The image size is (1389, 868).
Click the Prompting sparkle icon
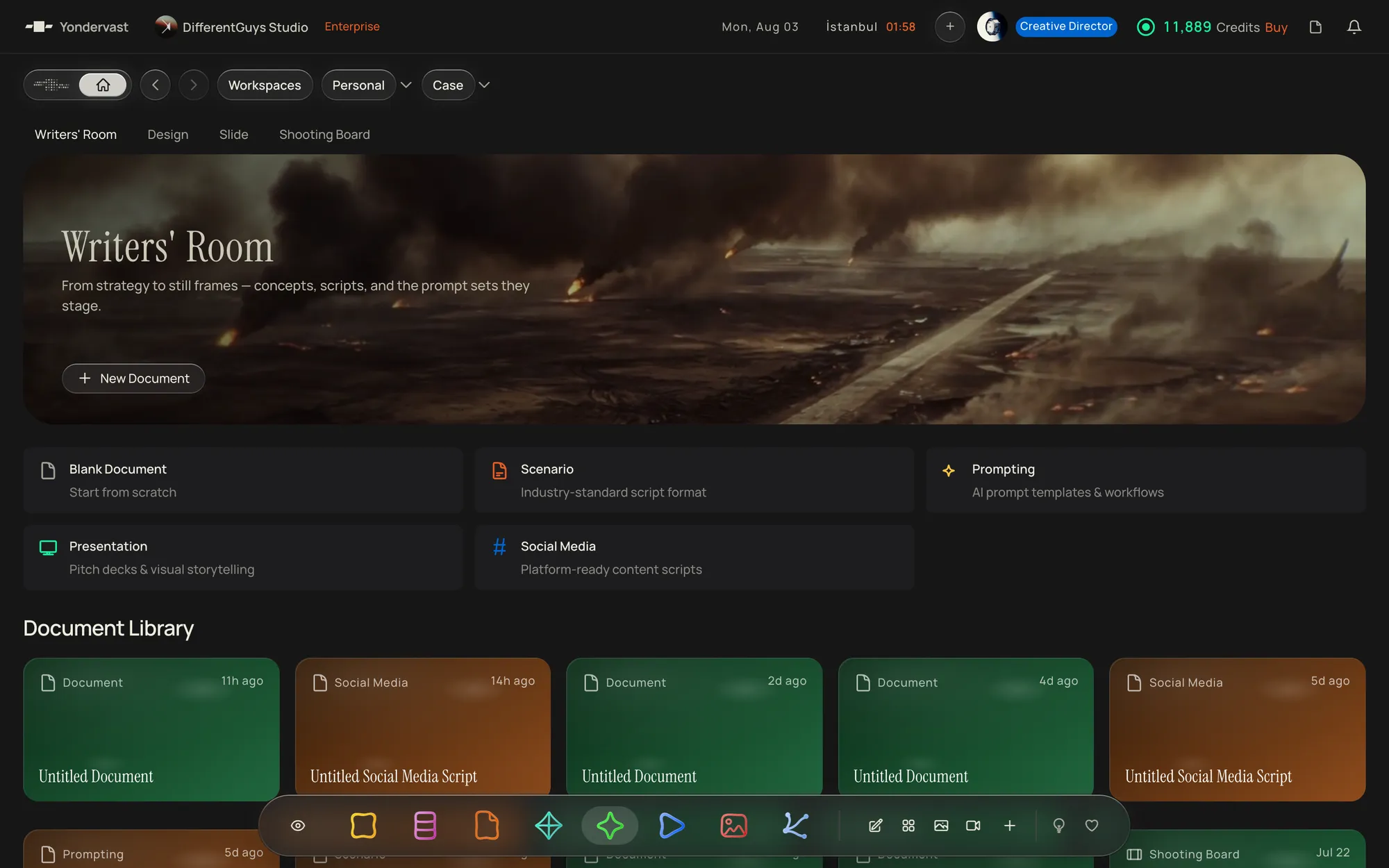[949, 470]
